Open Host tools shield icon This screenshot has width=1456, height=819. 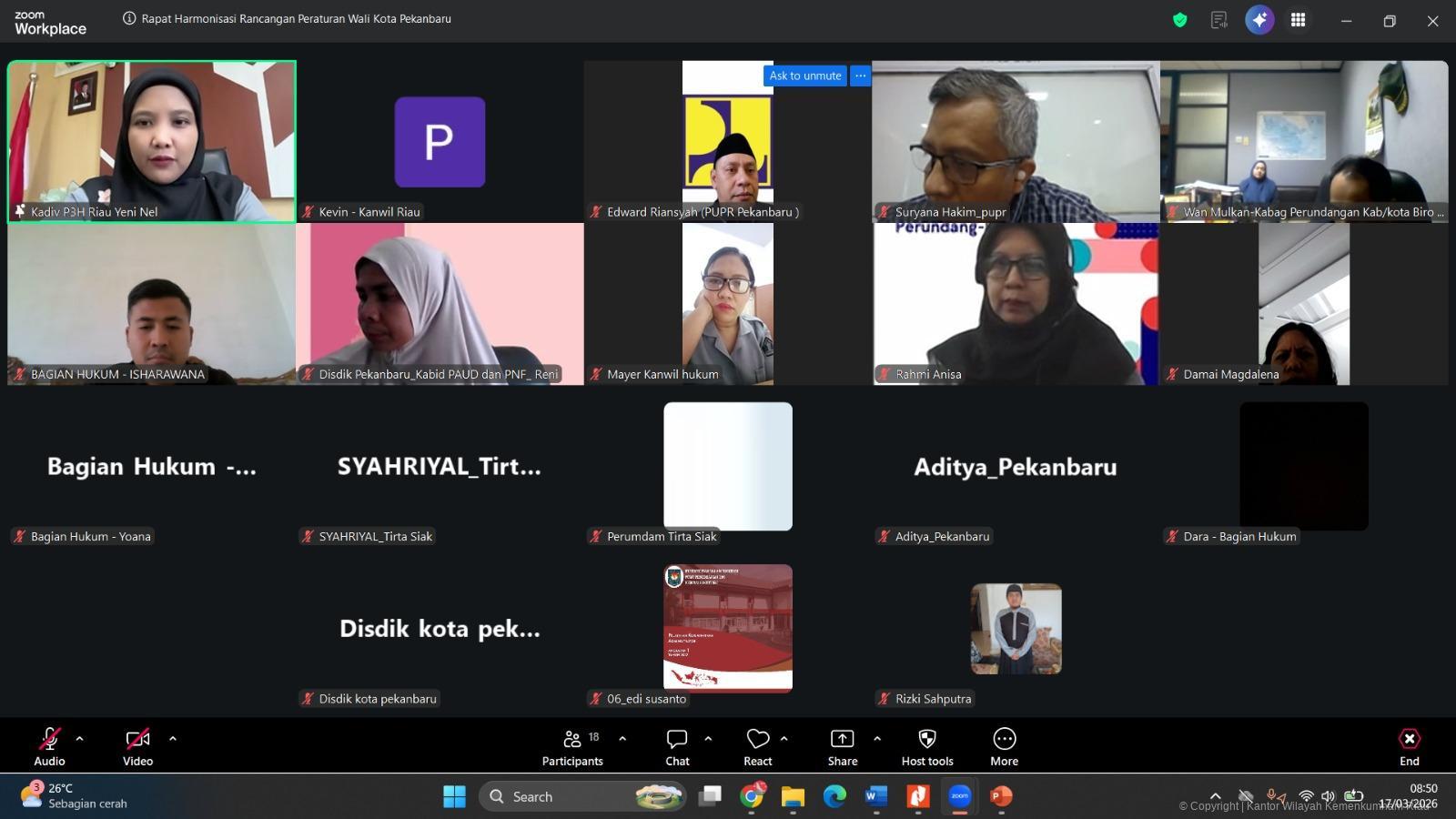[926, 747]
